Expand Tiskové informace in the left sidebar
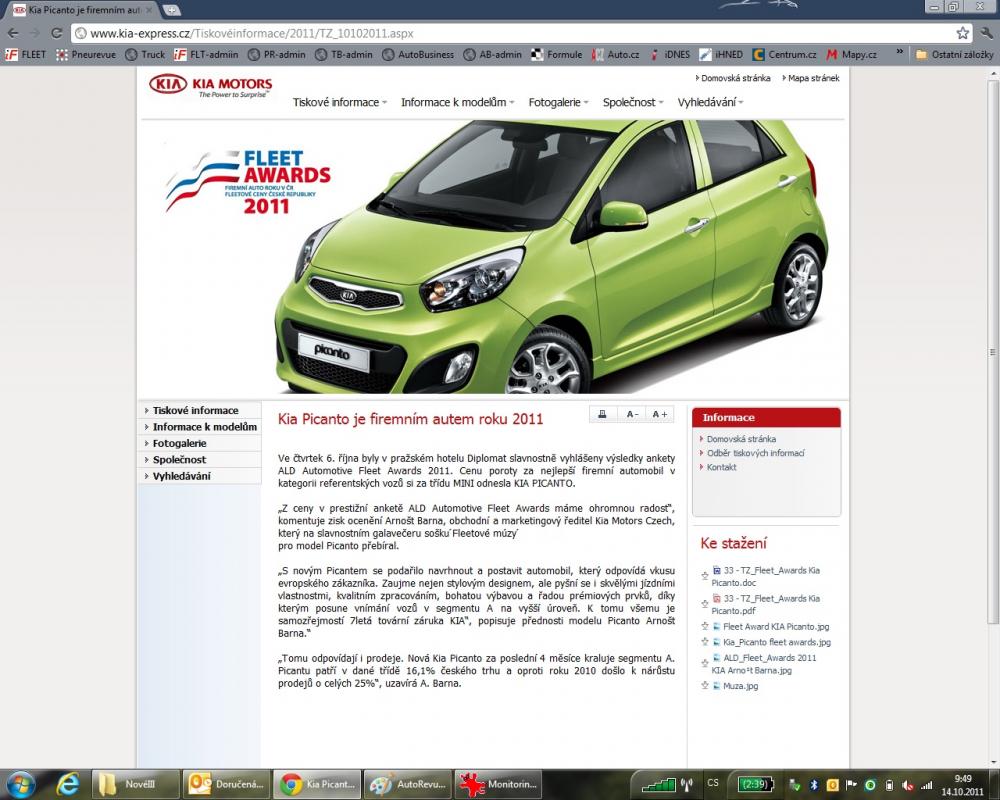 coord(199,411)
